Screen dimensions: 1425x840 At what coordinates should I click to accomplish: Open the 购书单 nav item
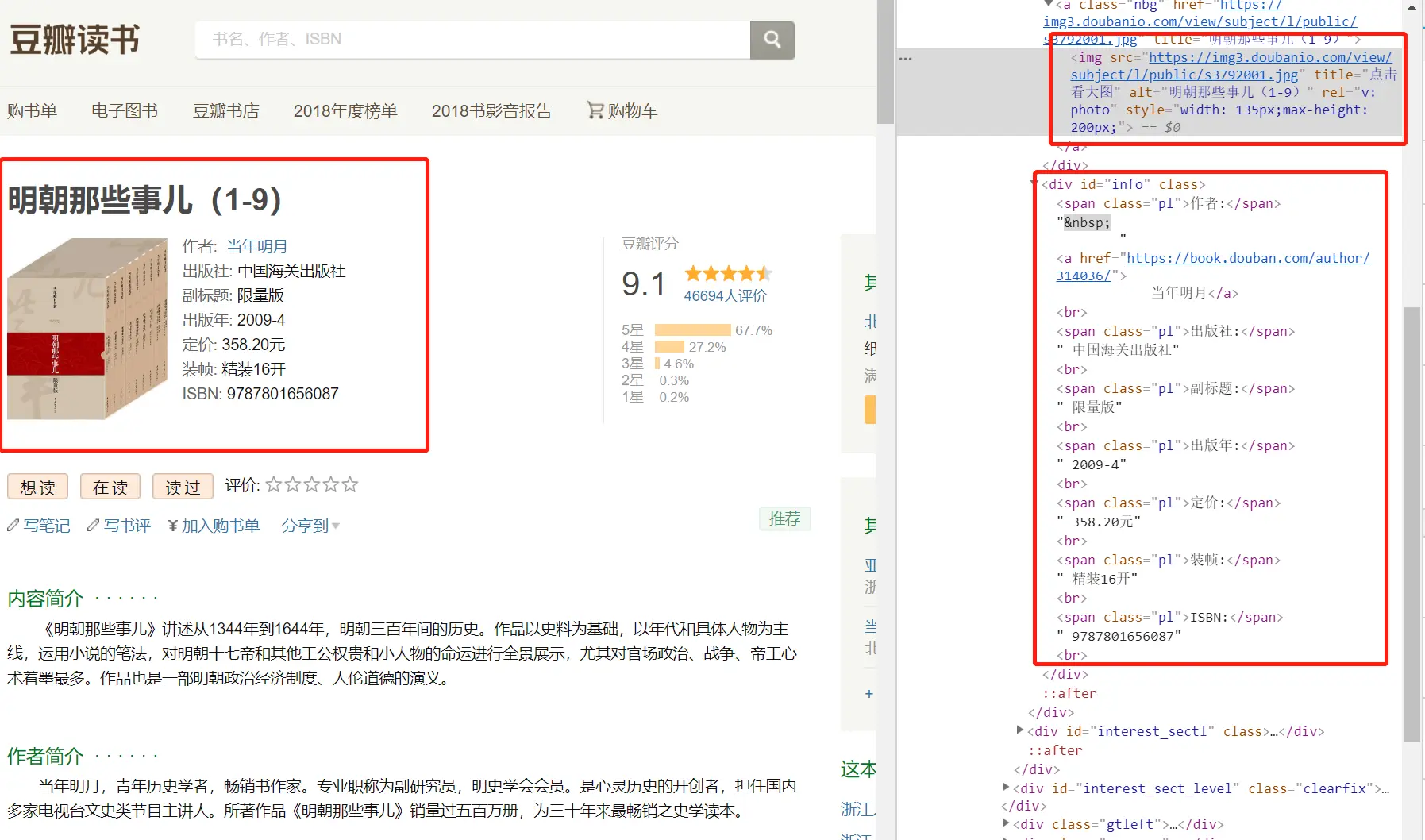(32, 110)
